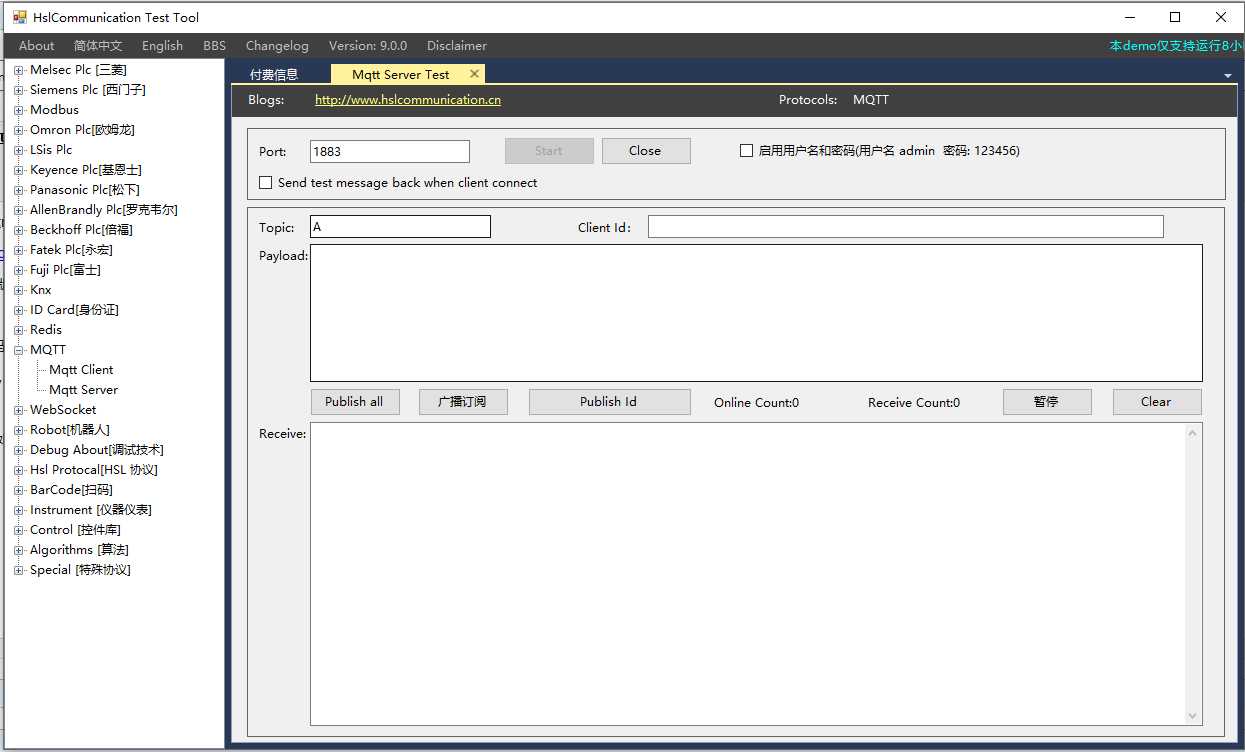Enable username and password authentication checkbox
The image size is (1245, 752).
pyautogui.click(x=746, y=151)
